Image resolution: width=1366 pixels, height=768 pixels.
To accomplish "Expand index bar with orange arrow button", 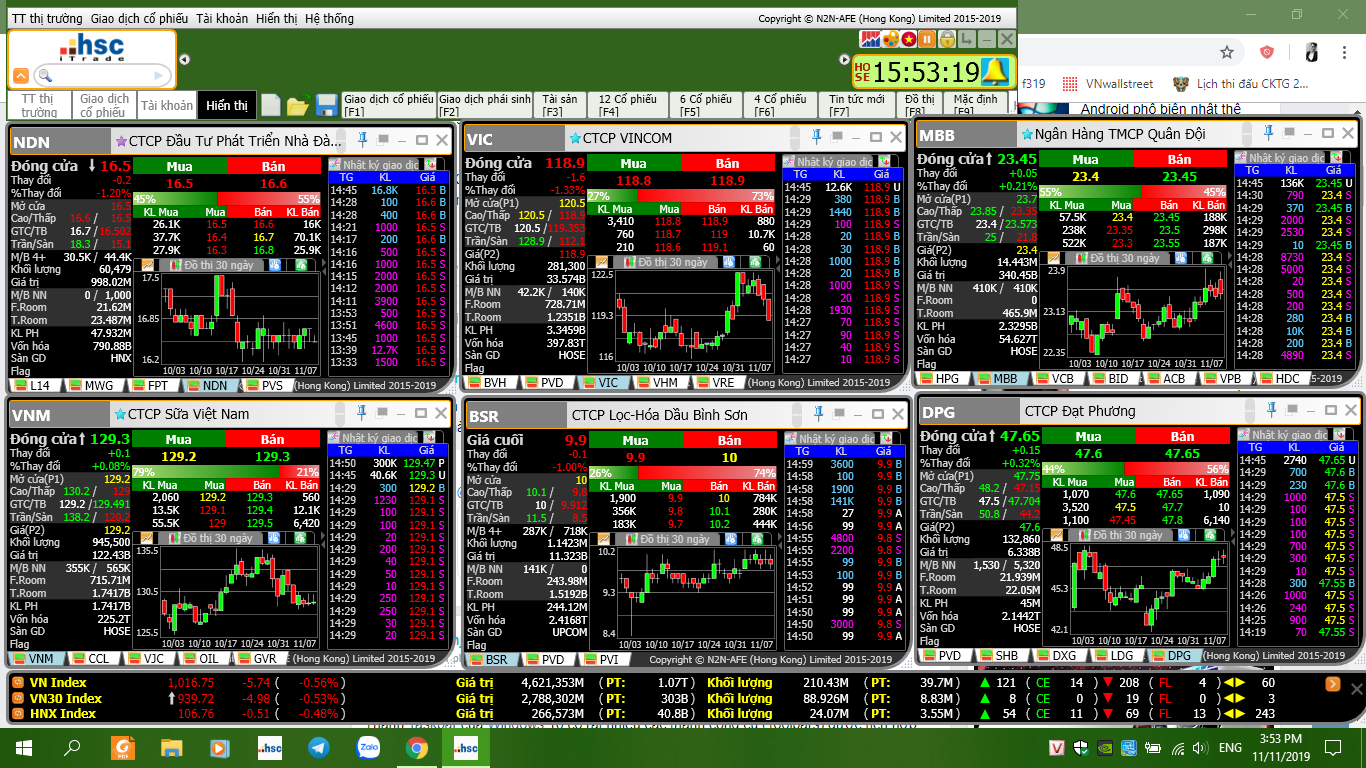I will (x=1333, y=684).
